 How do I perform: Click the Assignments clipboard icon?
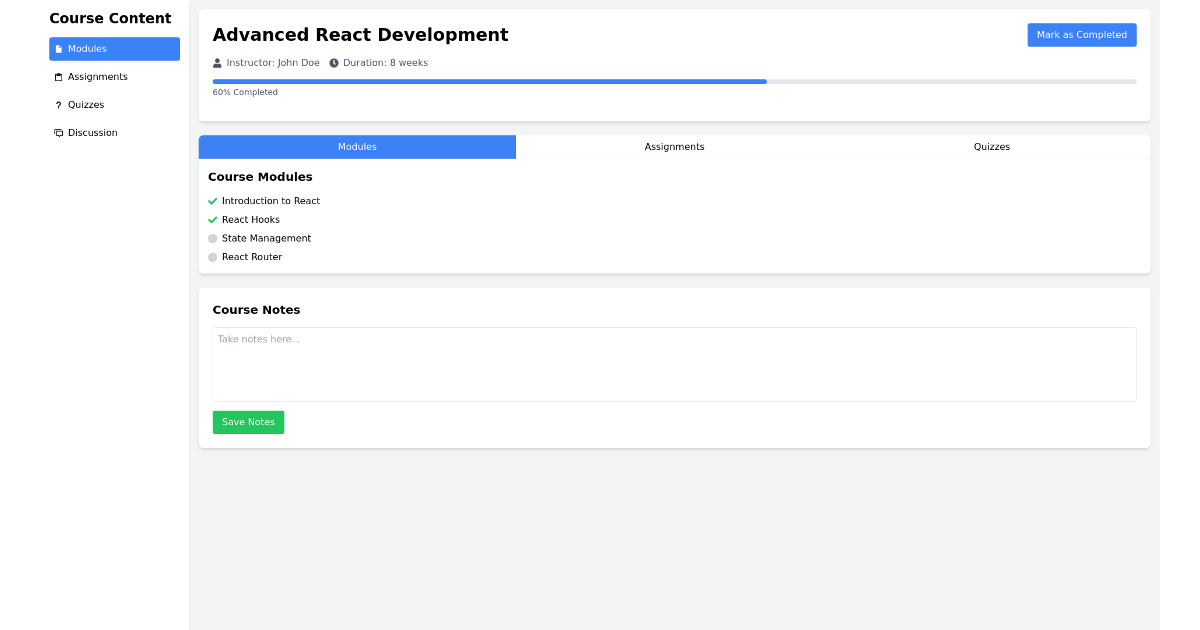point(57,76)
